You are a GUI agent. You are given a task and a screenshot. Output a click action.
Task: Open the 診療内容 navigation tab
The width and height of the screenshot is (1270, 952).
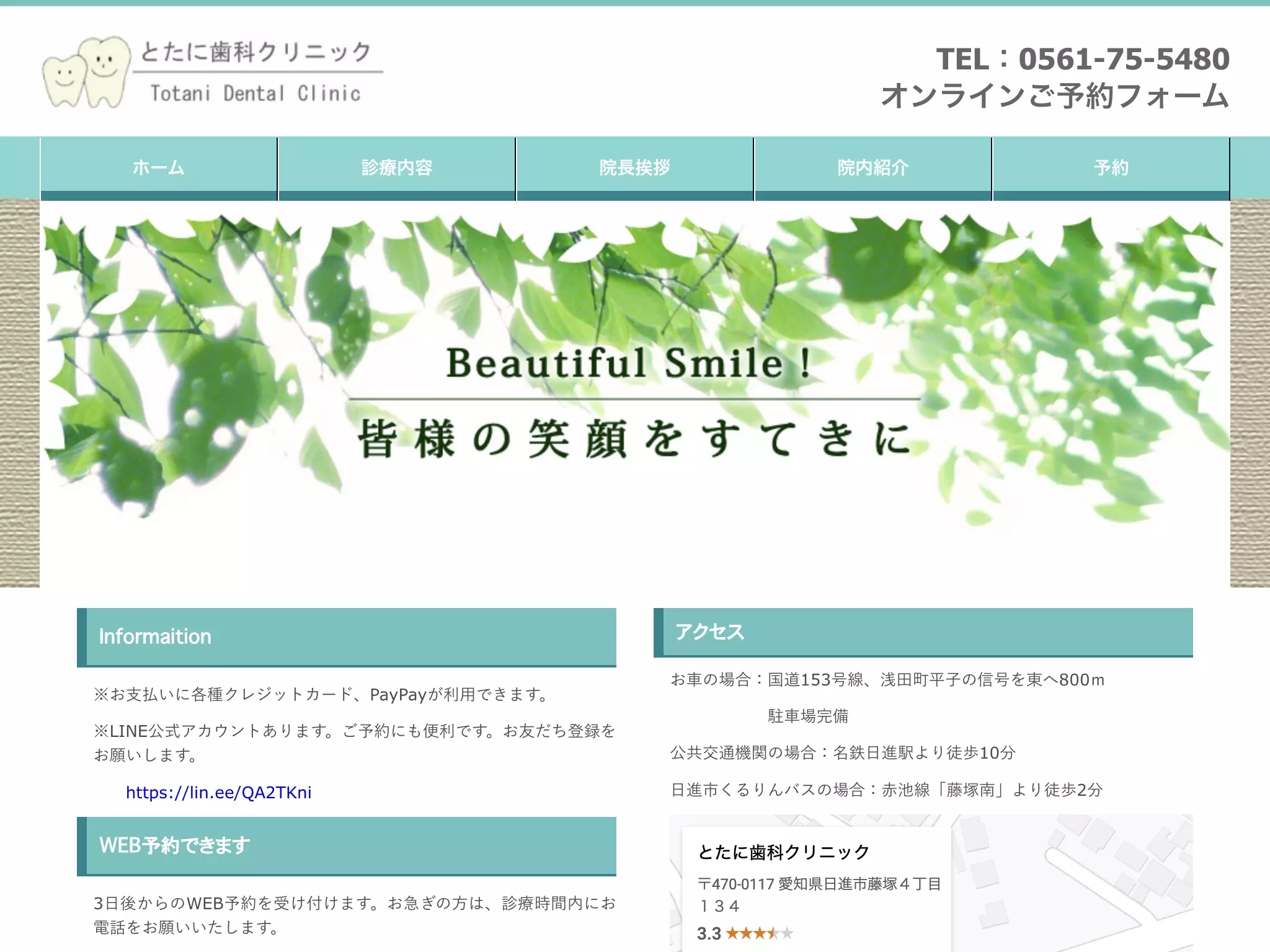[x=397, y=169]
